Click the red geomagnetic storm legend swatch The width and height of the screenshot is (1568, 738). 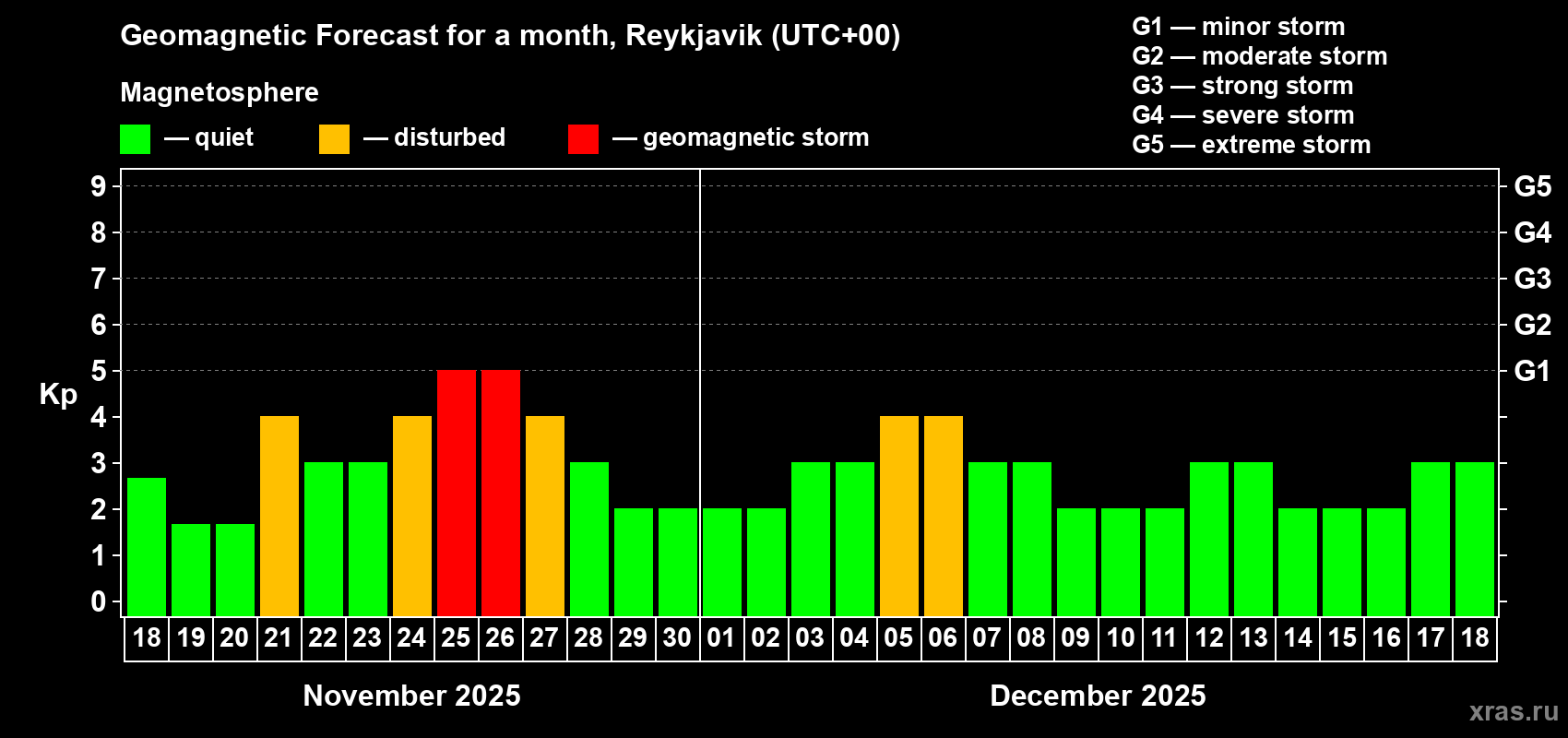click(x=583, y=139)
